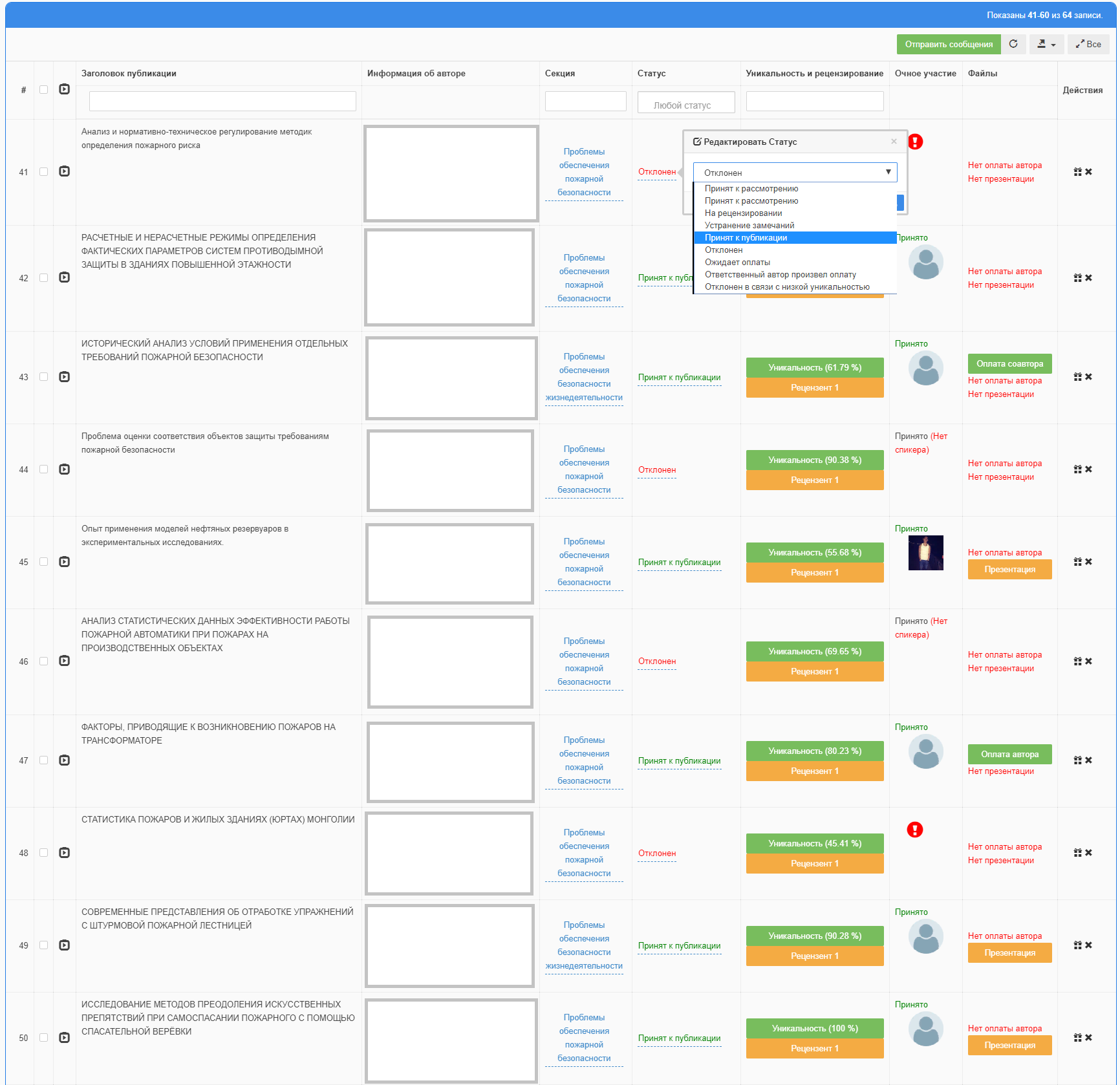This screenshot has height=1085, width=1120.
Task: Click Уникальность (61.79 %) green bar
Action: pos(814,367)
